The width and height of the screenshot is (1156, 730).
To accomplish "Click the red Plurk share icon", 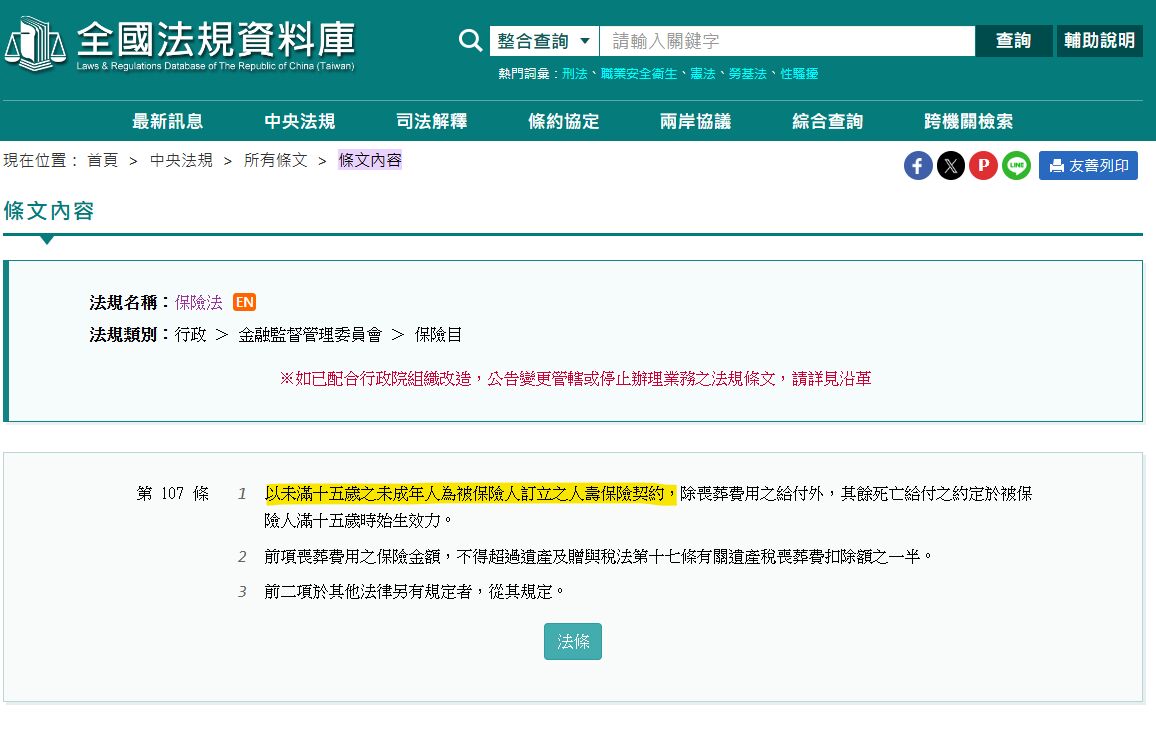I will click(984, 166).
